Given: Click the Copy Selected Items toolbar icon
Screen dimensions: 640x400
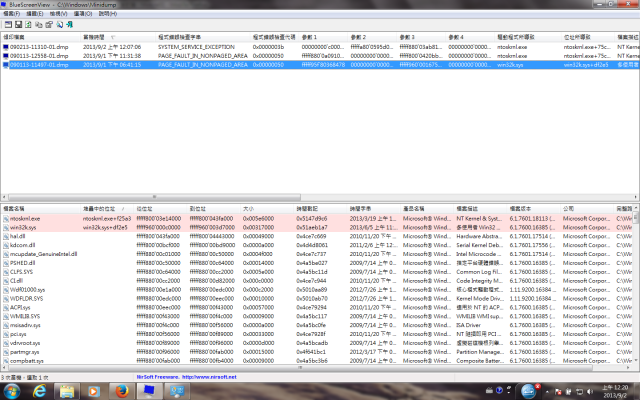Looking at the screenshot, I should coord(39,24).
